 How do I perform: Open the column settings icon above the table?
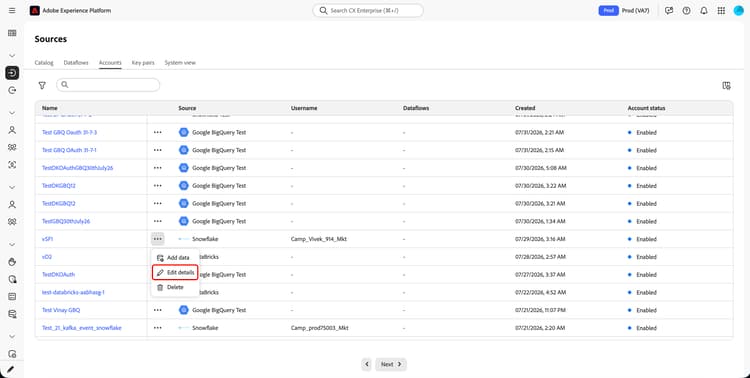pyautogui.click(x=726, y=86)
